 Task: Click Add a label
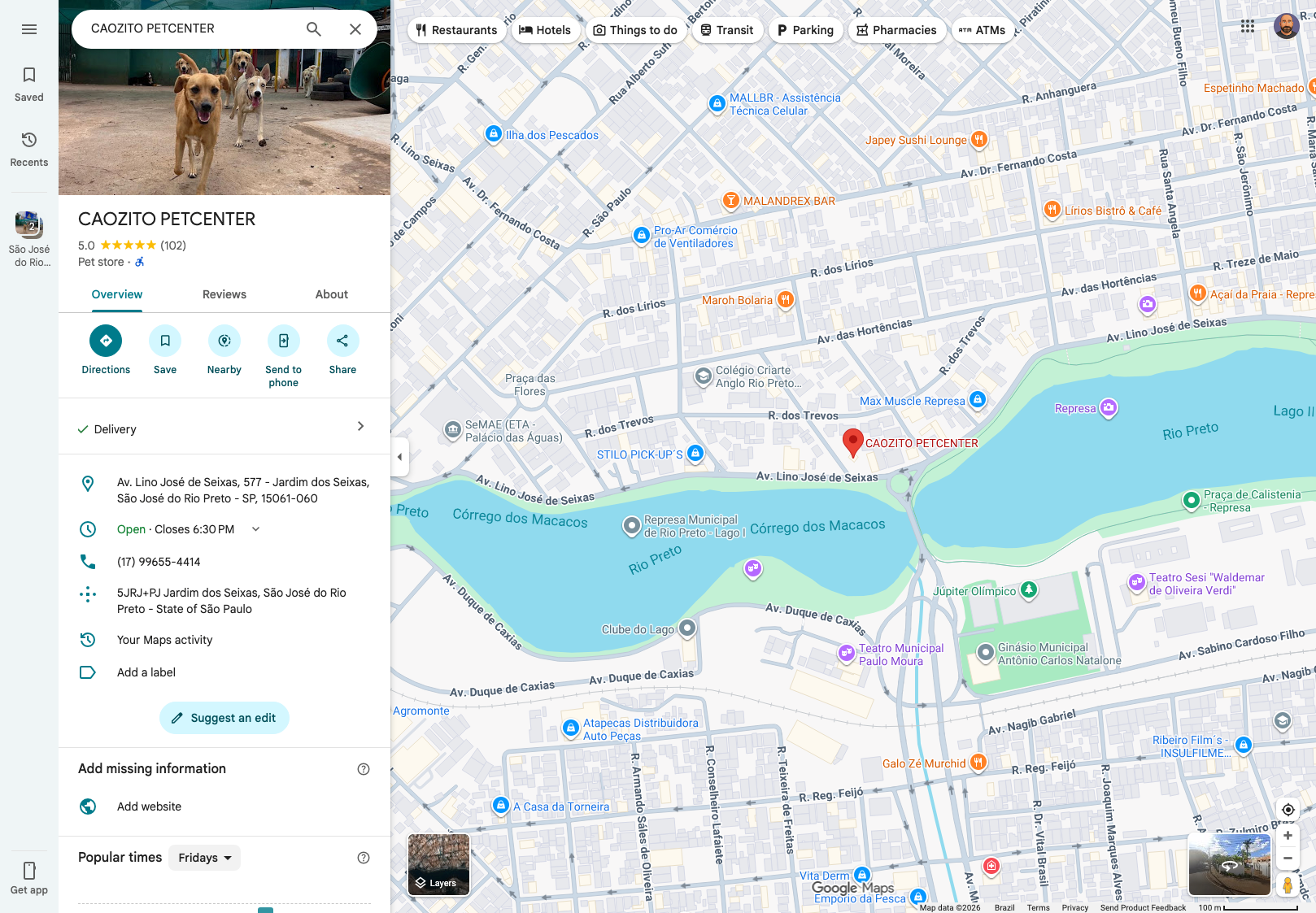(x=224, y=672)
